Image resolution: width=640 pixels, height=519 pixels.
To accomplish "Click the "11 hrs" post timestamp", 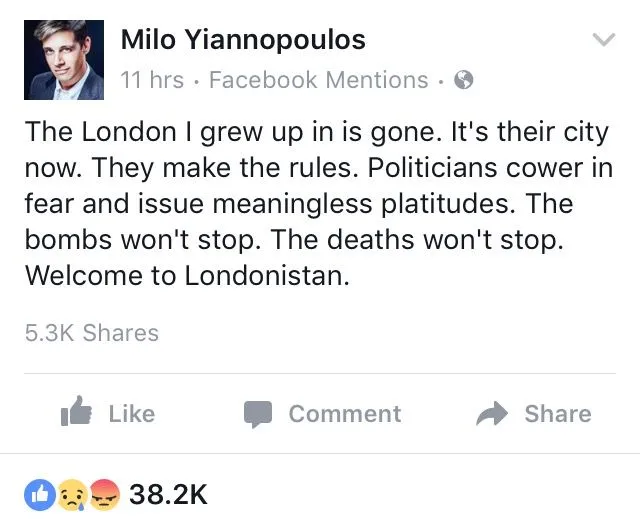I will [152, 80].
